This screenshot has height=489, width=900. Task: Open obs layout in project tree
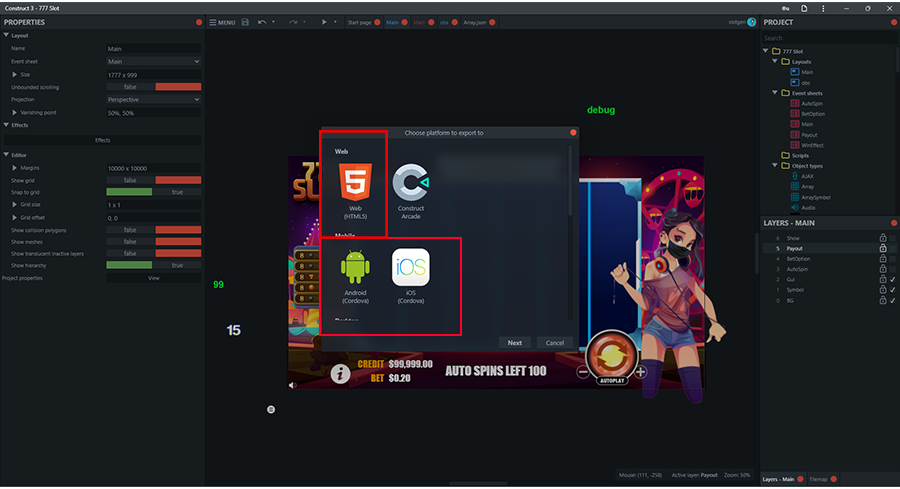point(805,83)
